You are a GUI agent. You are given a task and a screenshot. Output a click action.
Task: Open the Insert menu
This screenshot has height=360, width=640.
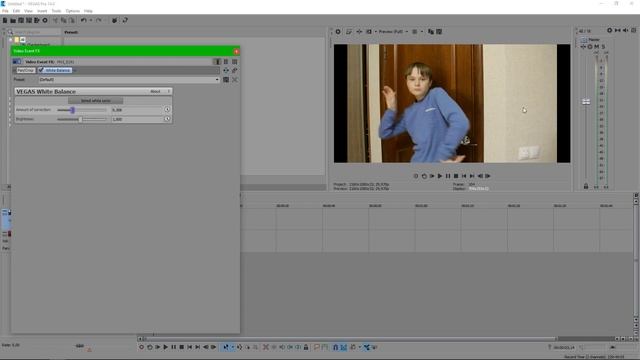coord(42,11)
